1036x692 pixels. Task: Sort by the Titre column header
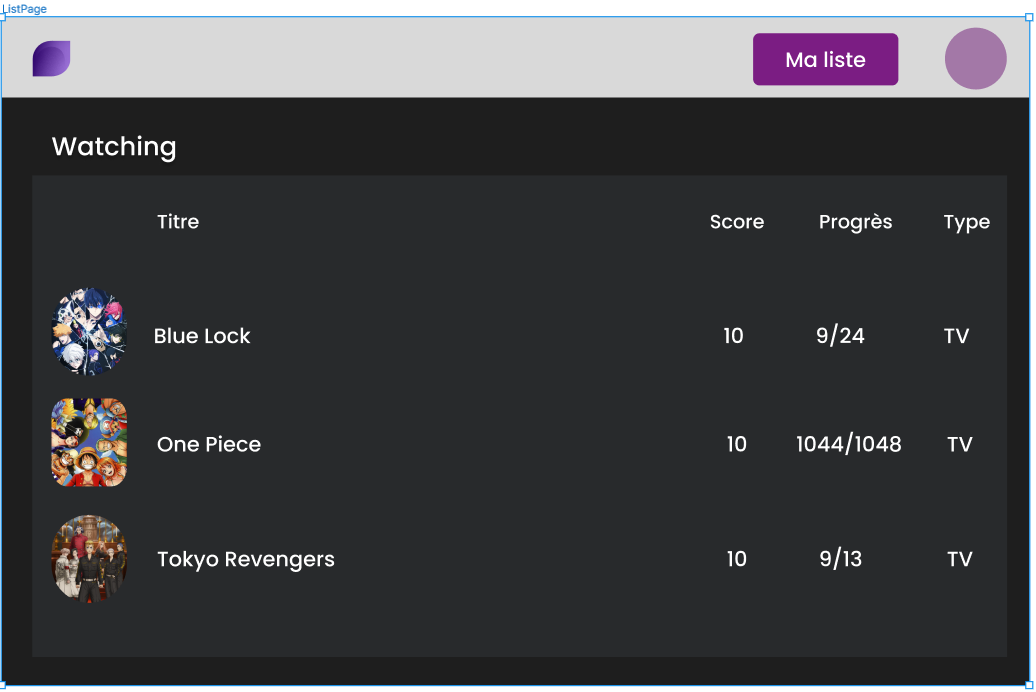[178, 221]
